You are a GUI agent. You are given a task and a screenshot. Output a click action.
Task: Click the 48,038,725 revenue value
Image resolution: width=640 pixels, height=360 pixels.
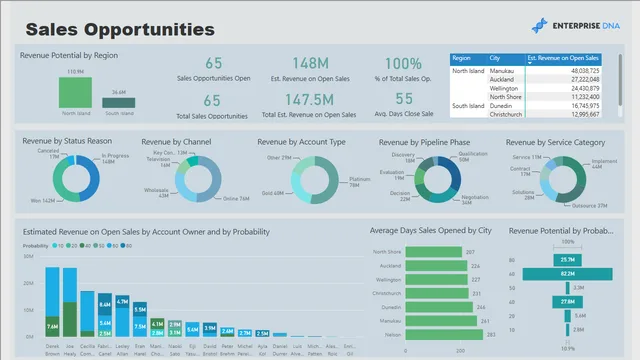585,71
